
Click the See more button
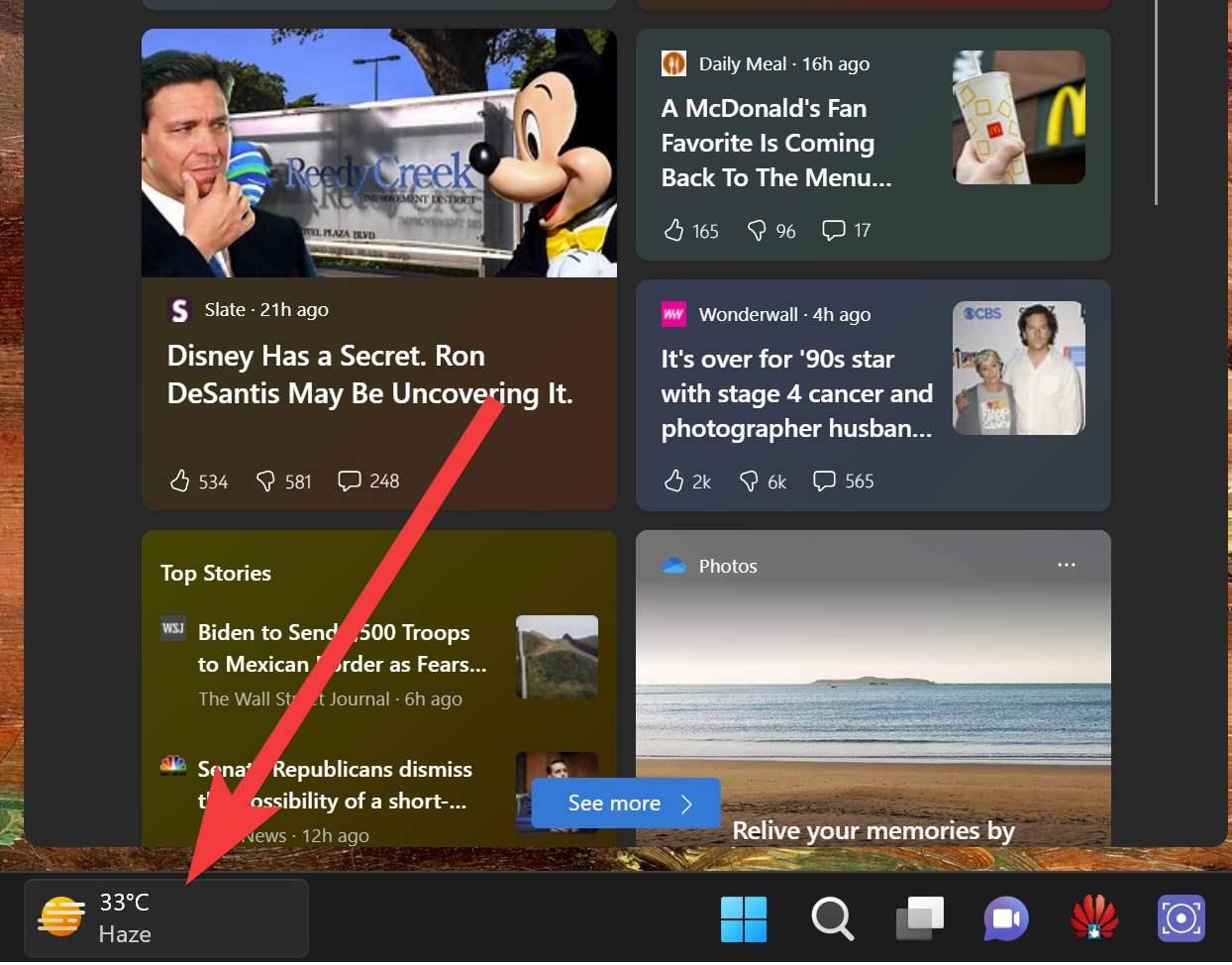pos(626,804)
